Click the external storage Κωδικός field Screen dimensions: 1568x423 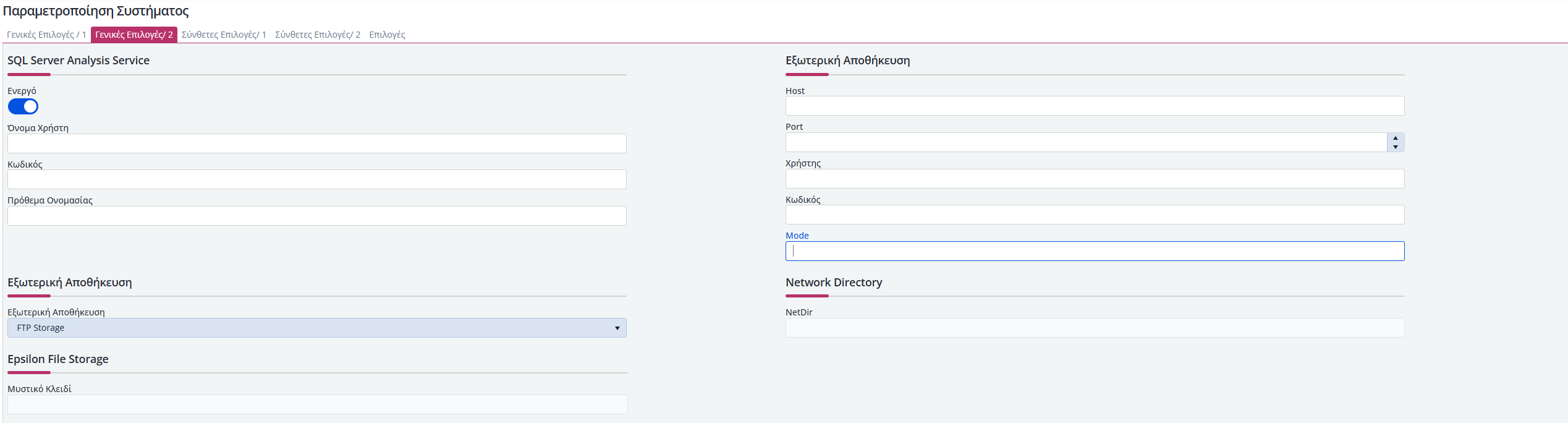(x=1095, y=215)
